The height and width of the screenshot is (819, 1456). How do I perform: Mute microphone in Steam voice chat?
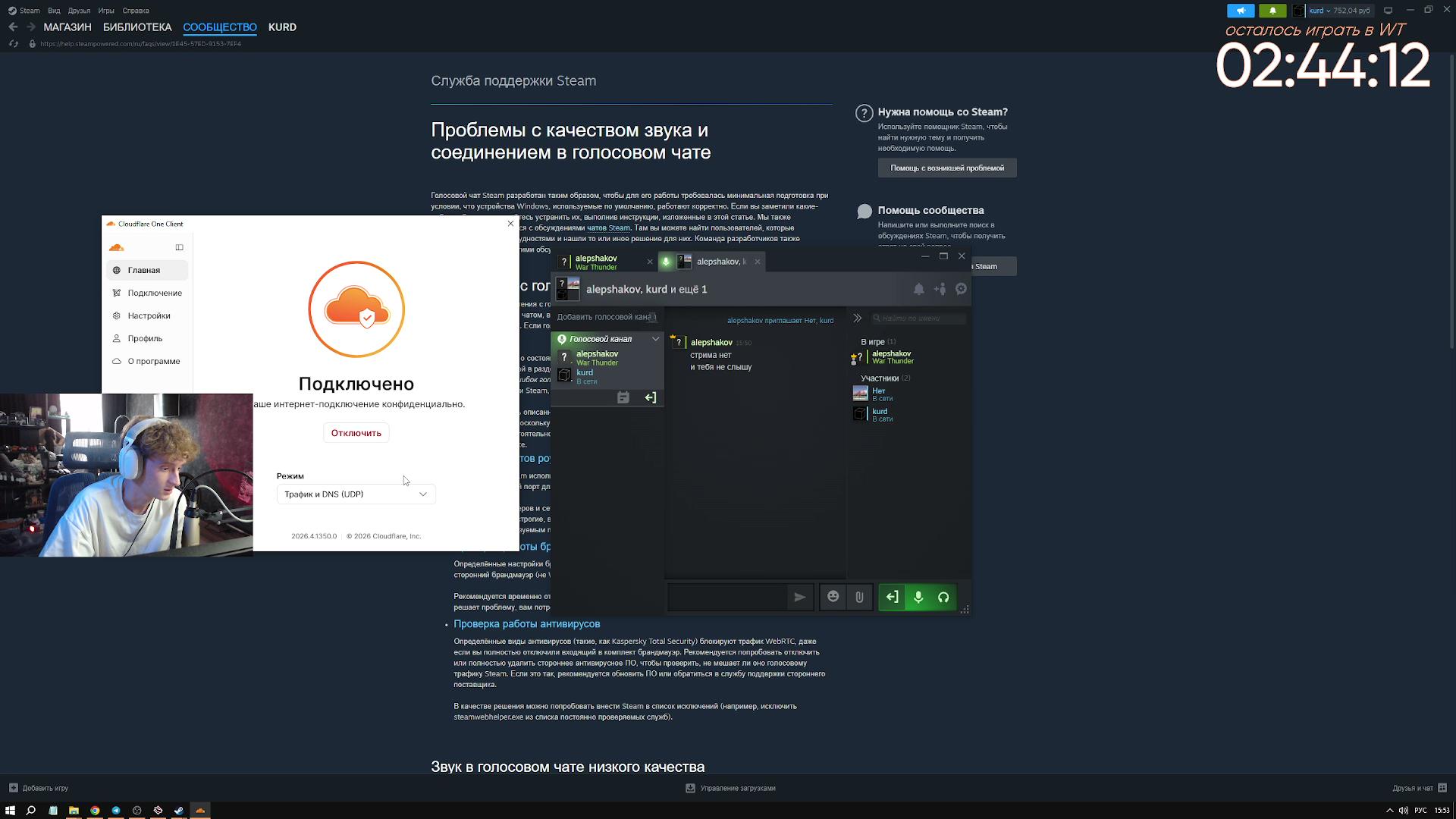[918, 598]
